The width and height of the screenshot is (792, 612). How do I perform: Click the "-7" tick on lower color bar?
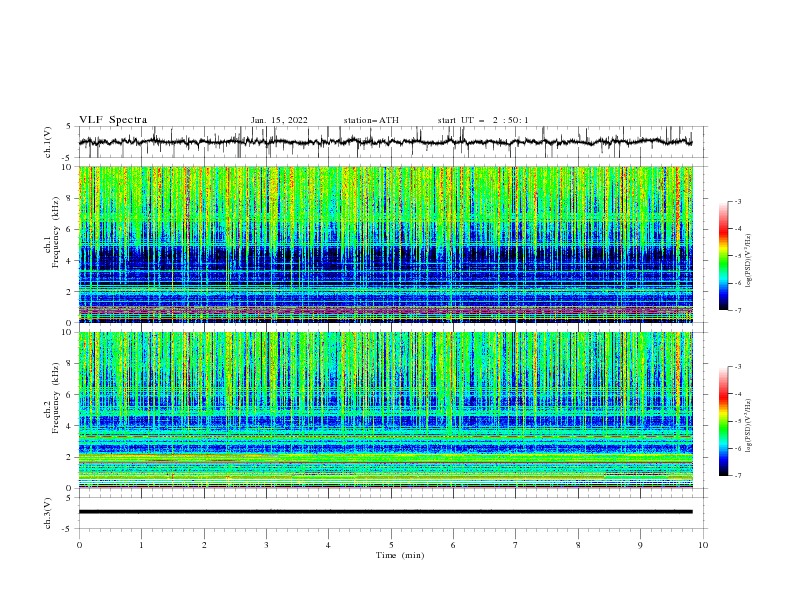pyautogui.click(x=737, y=475)
